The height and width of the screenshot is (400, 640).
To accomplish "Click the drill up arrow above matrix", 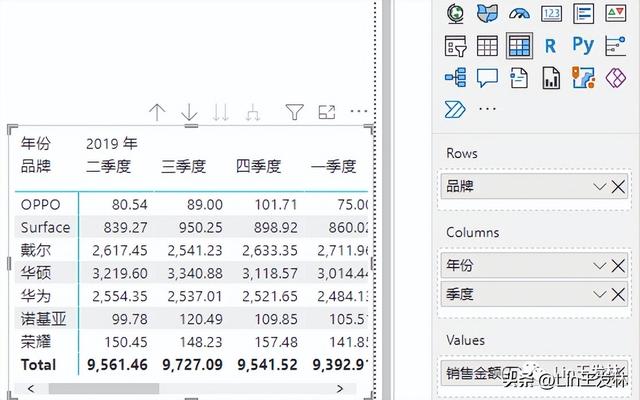I will click(x=157, y=112).
